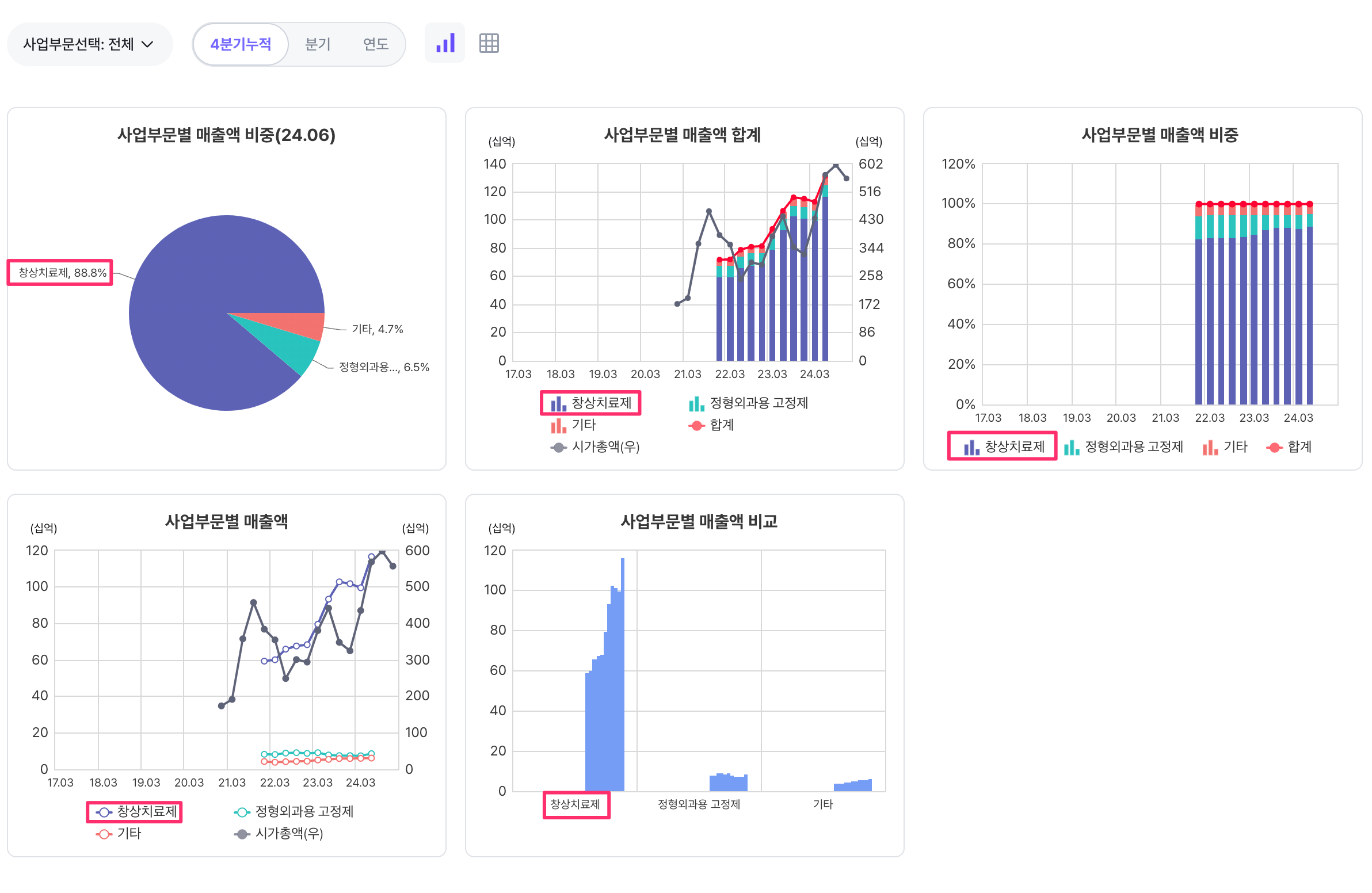Select the 4분기누적 tab

(x=241, y=44)
